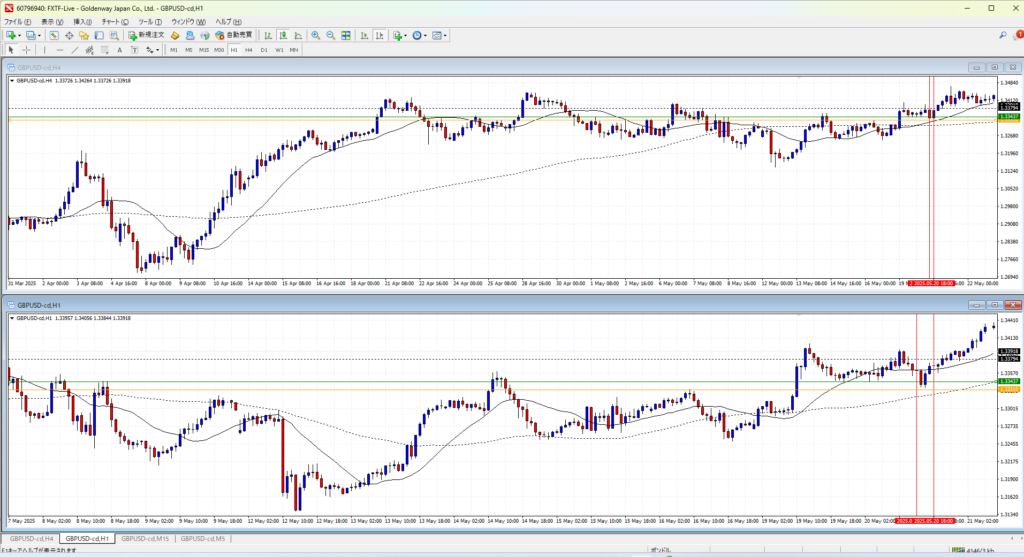Expand the profiles dropdown in toolbar
Image resolution: width=1024 pixels, height=557 pixels.
[38, 35]
